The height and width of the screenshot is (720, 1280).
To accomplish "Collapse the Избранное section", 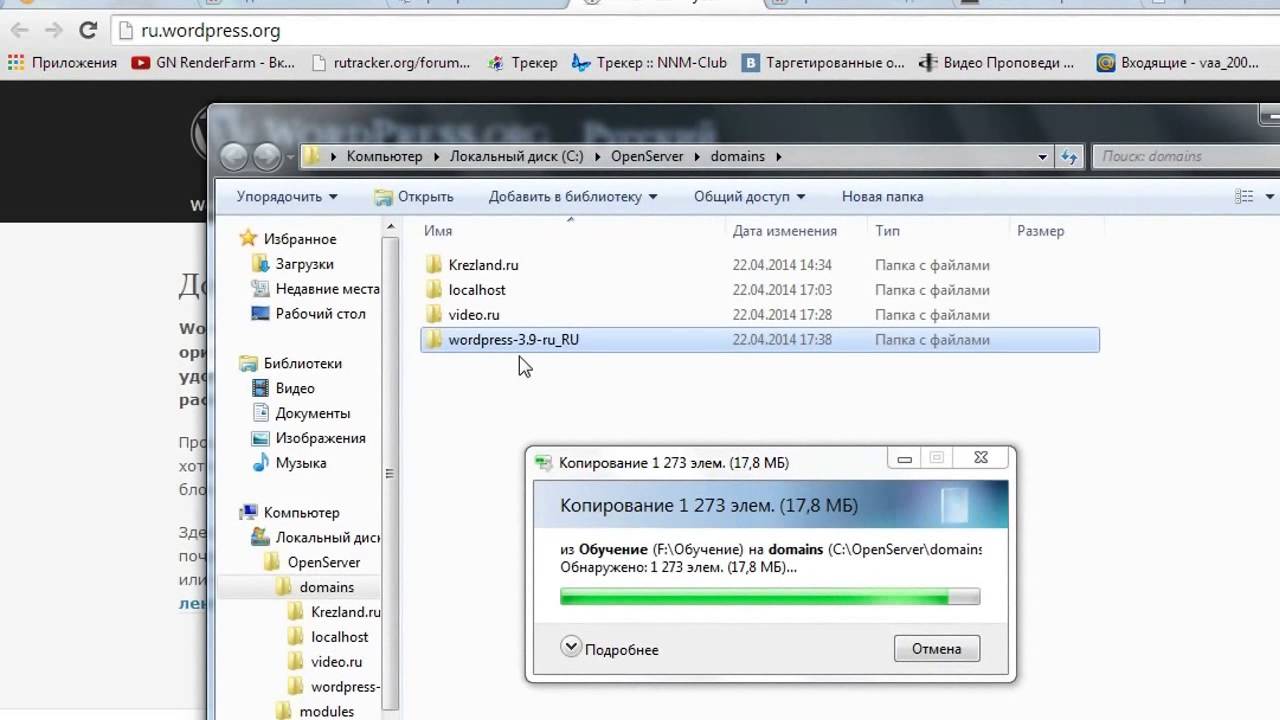I will point(288,239).
